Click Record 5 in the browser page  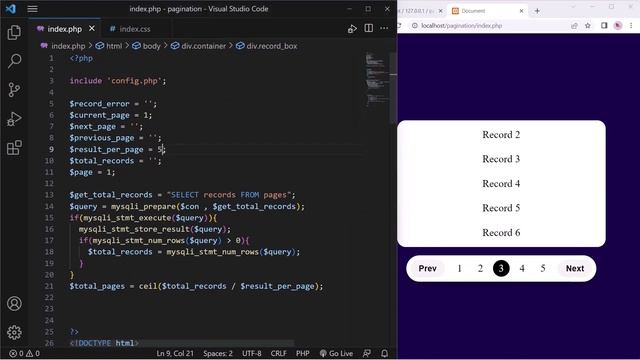coord(501,208)
